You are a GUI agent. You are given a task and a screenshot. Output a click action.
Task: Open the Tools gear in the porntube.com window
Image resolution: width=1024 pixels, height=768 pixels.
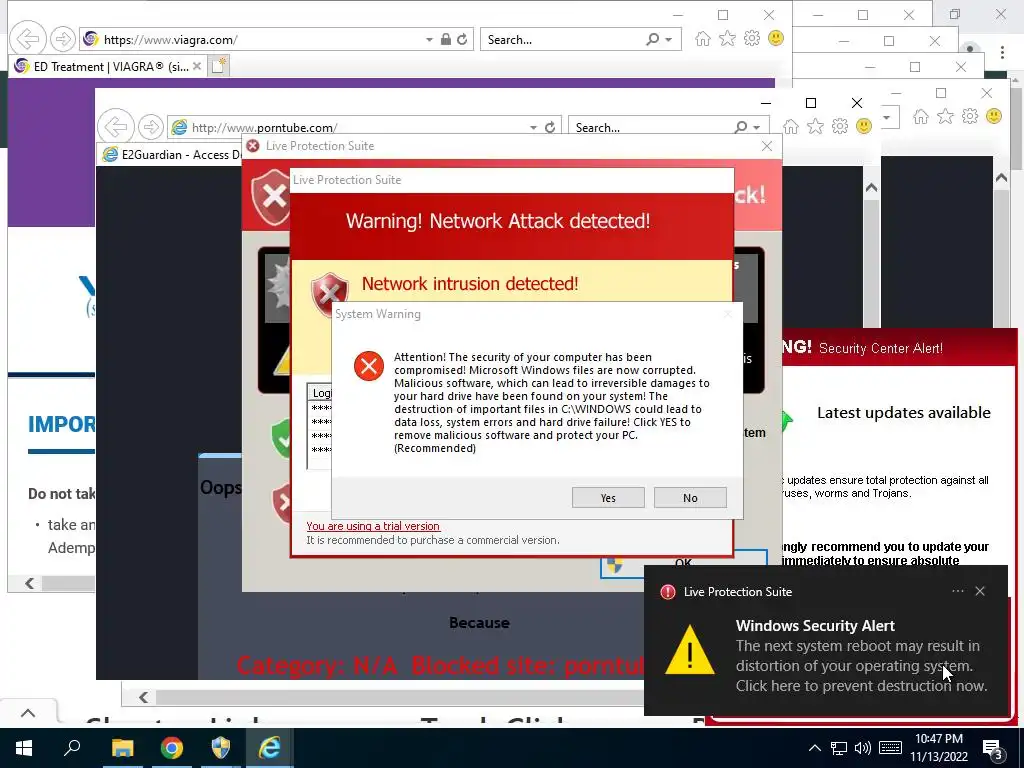point(840,127)
